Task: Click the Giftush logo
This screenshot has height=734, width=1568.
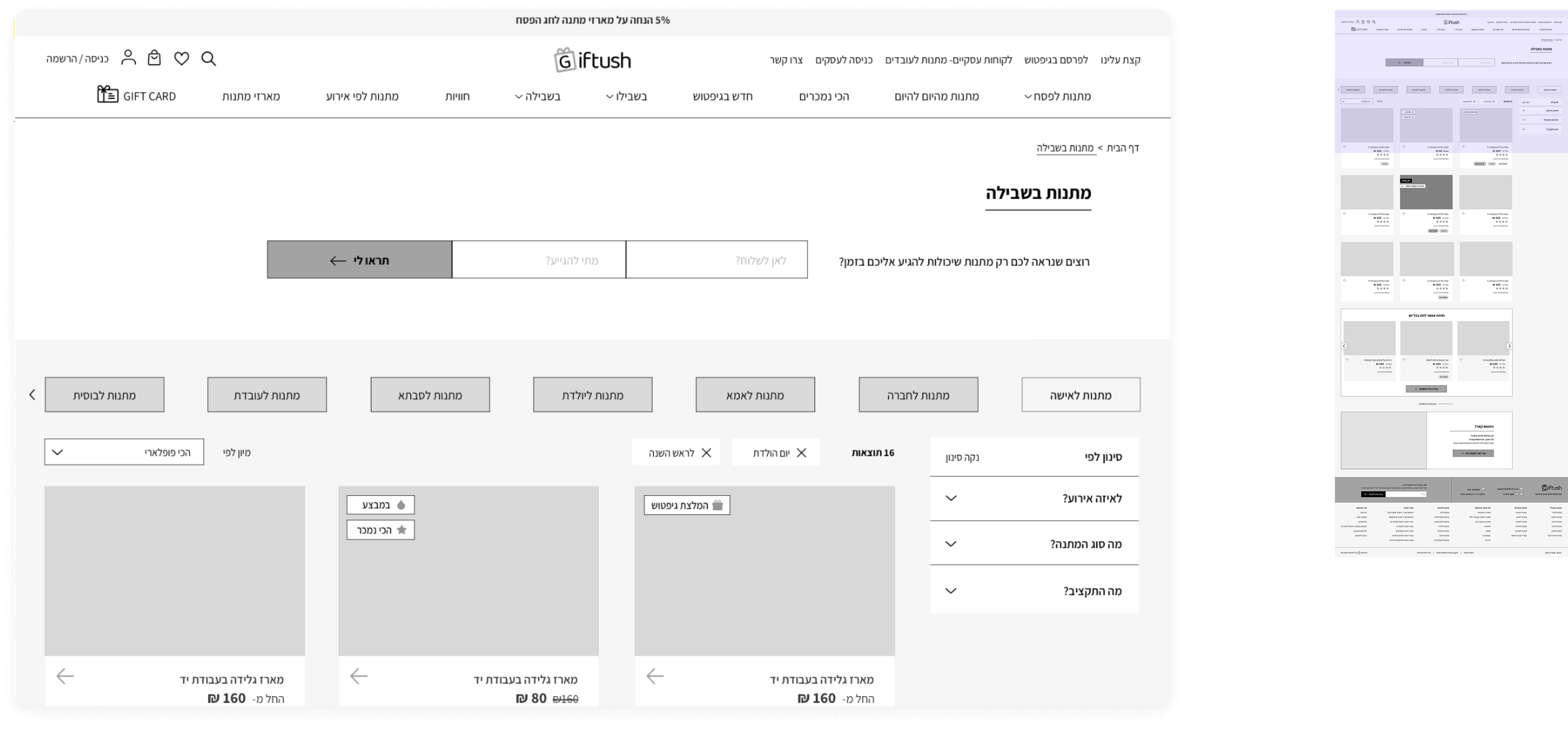Action: (592, 60)
